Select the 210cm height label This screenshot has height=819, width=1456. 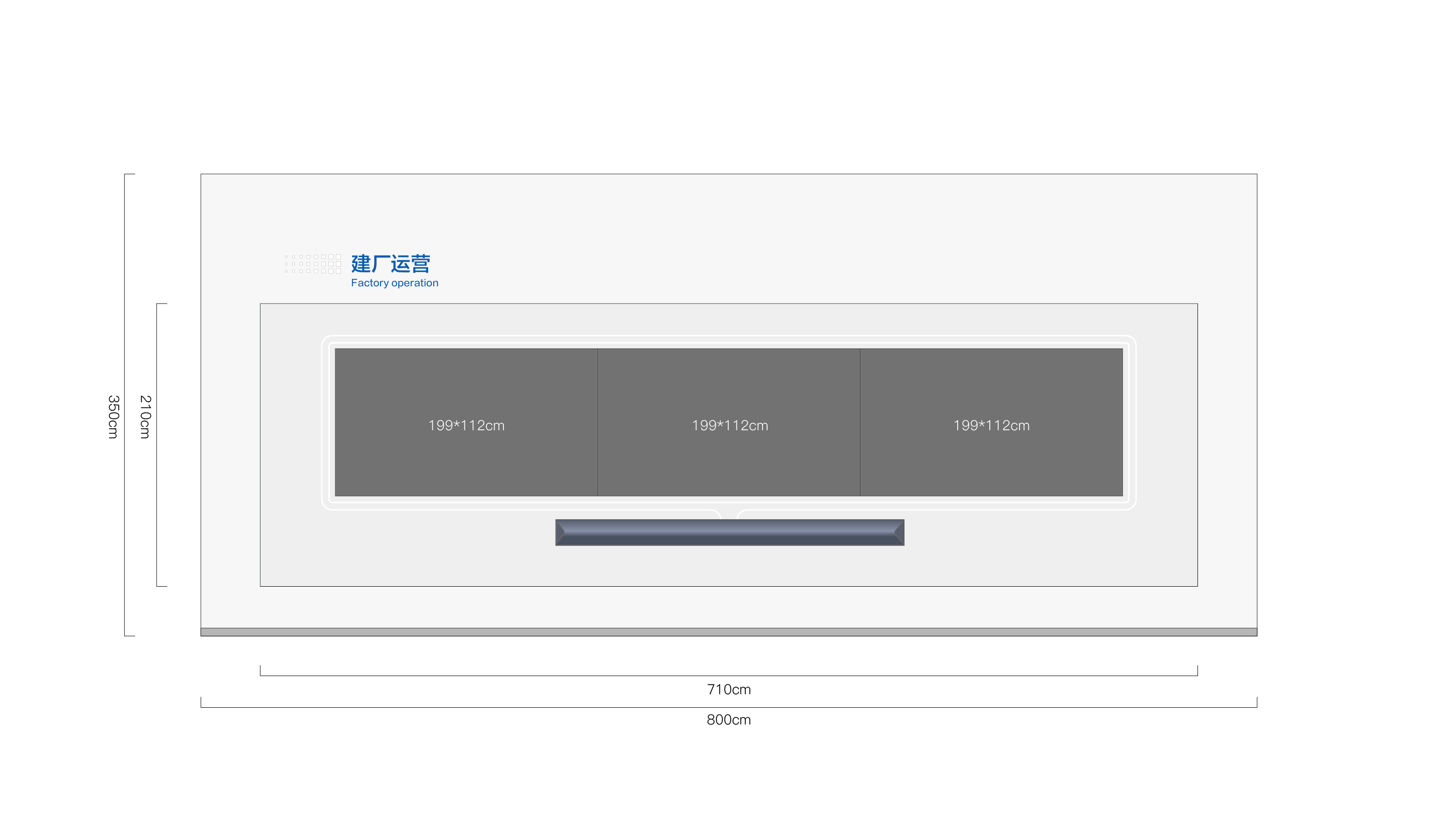tap(145, 417)
